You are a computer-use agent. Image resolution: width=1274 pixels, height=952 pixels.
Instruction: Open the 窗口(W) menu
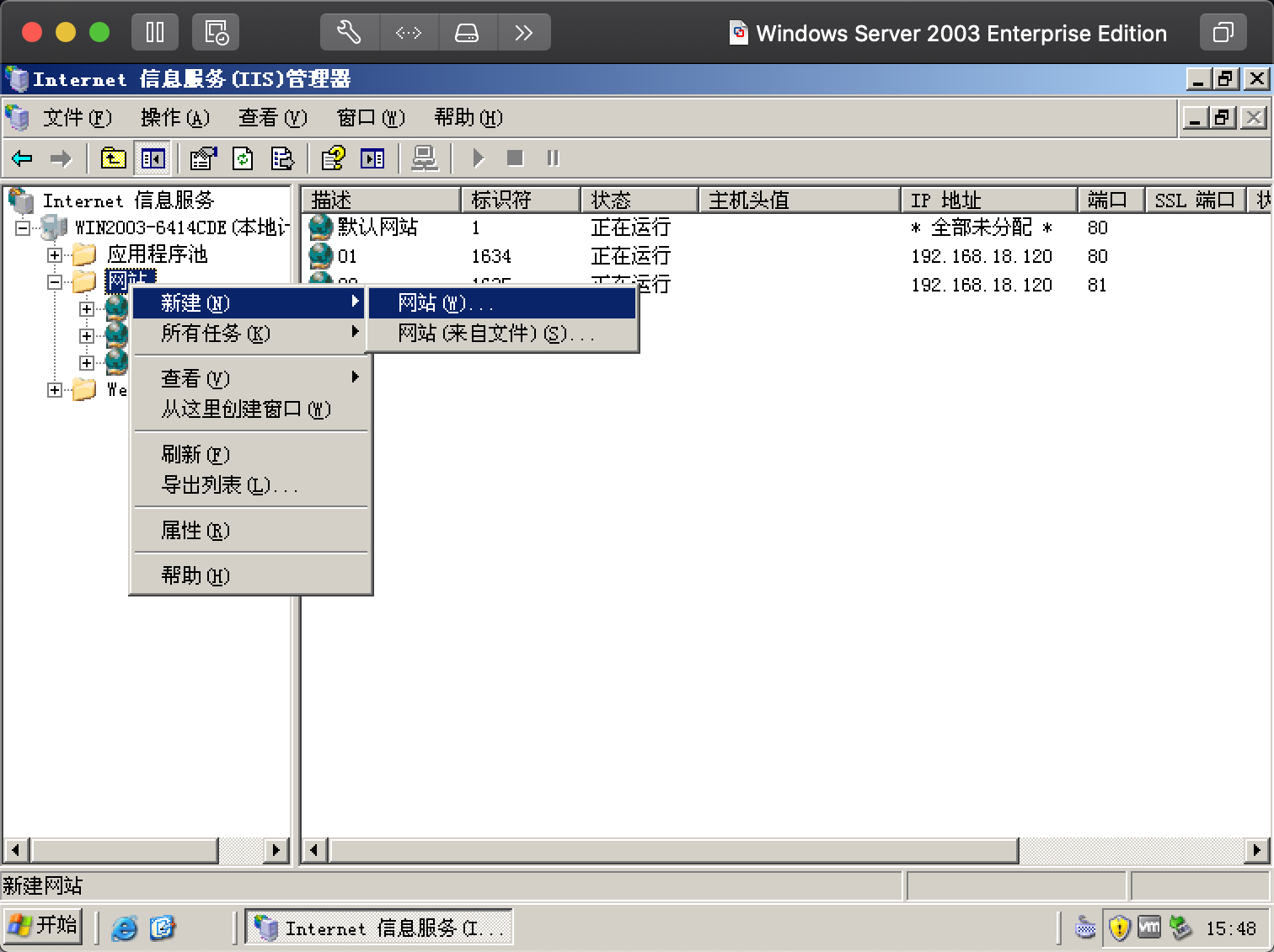pos(370,117)
